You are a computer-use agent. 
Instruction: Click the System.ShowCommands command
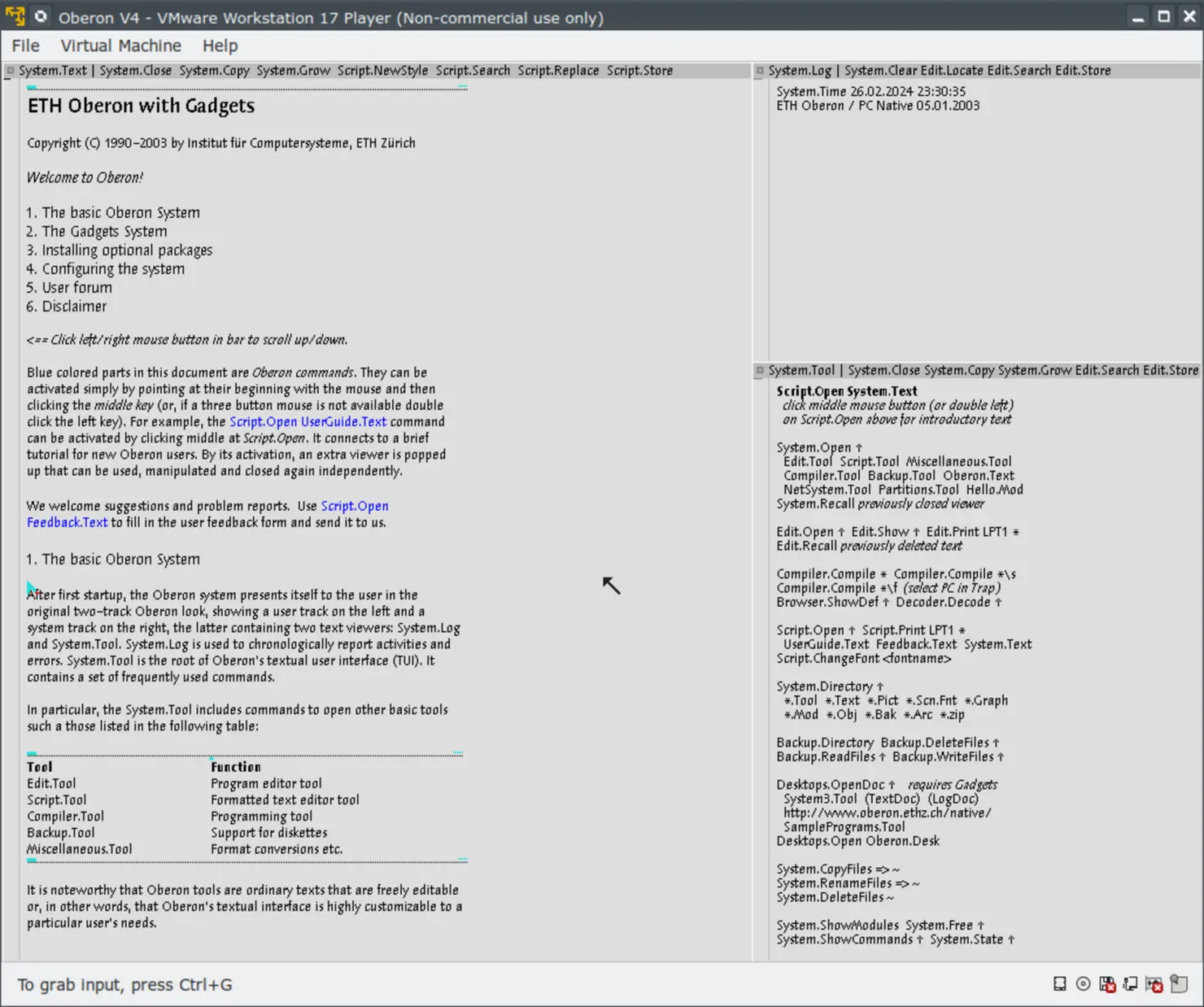[x=844, y=939]
